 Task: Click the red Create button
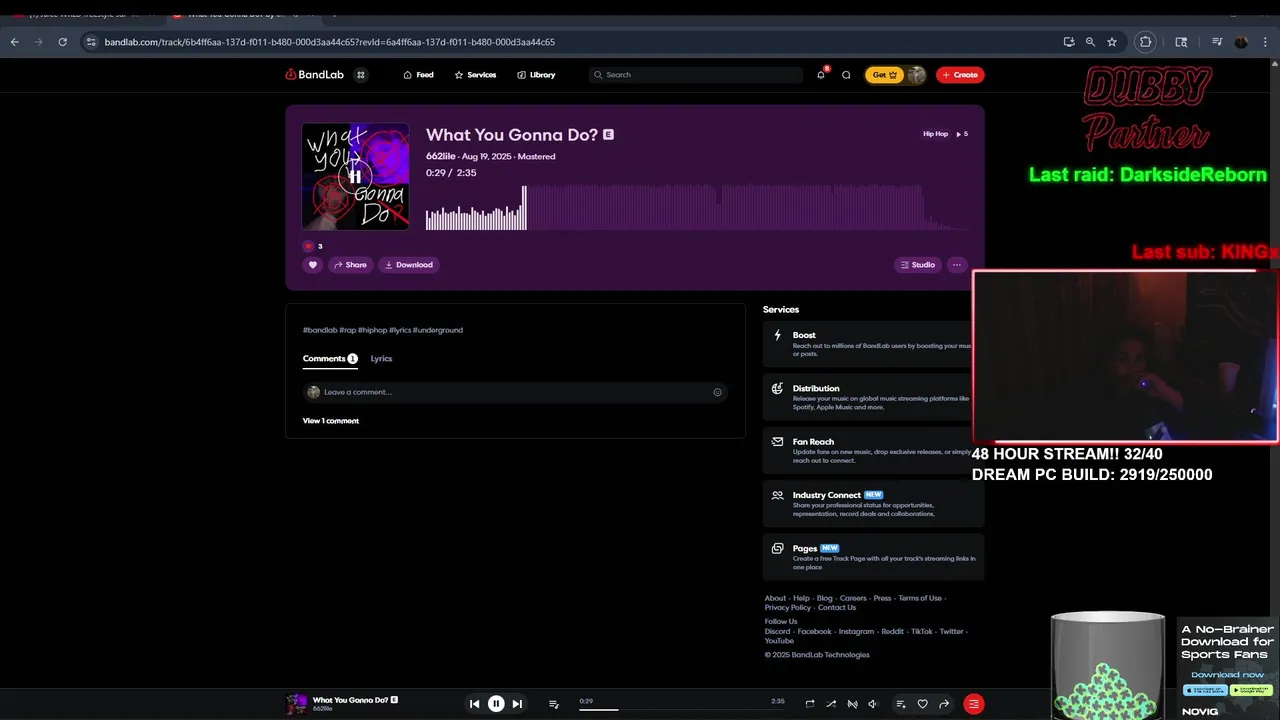tap(960, 75)
